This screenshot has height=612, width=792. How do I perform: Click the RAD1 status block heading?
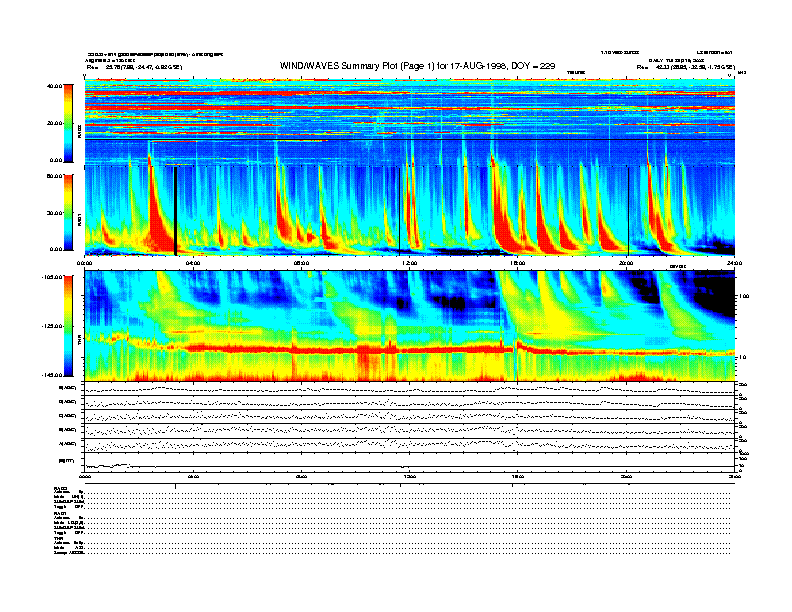tap(60, 514)
